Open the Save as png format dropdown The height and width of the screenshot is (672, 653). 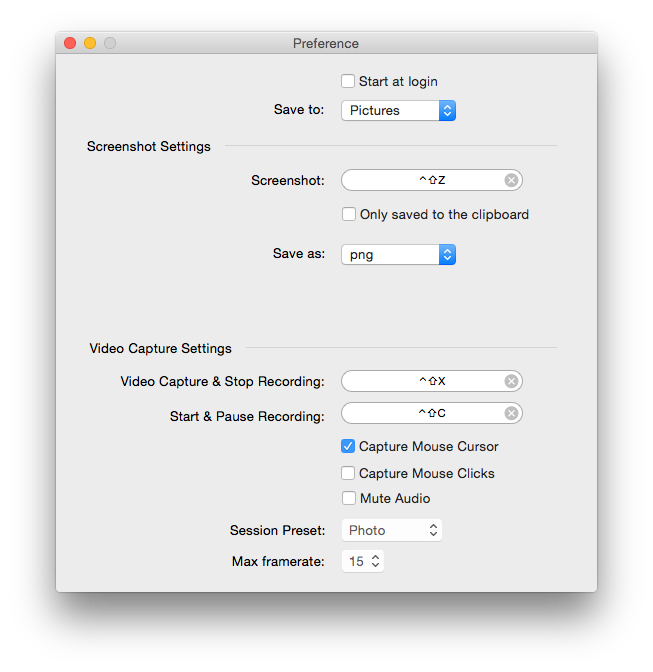(398, 255)
